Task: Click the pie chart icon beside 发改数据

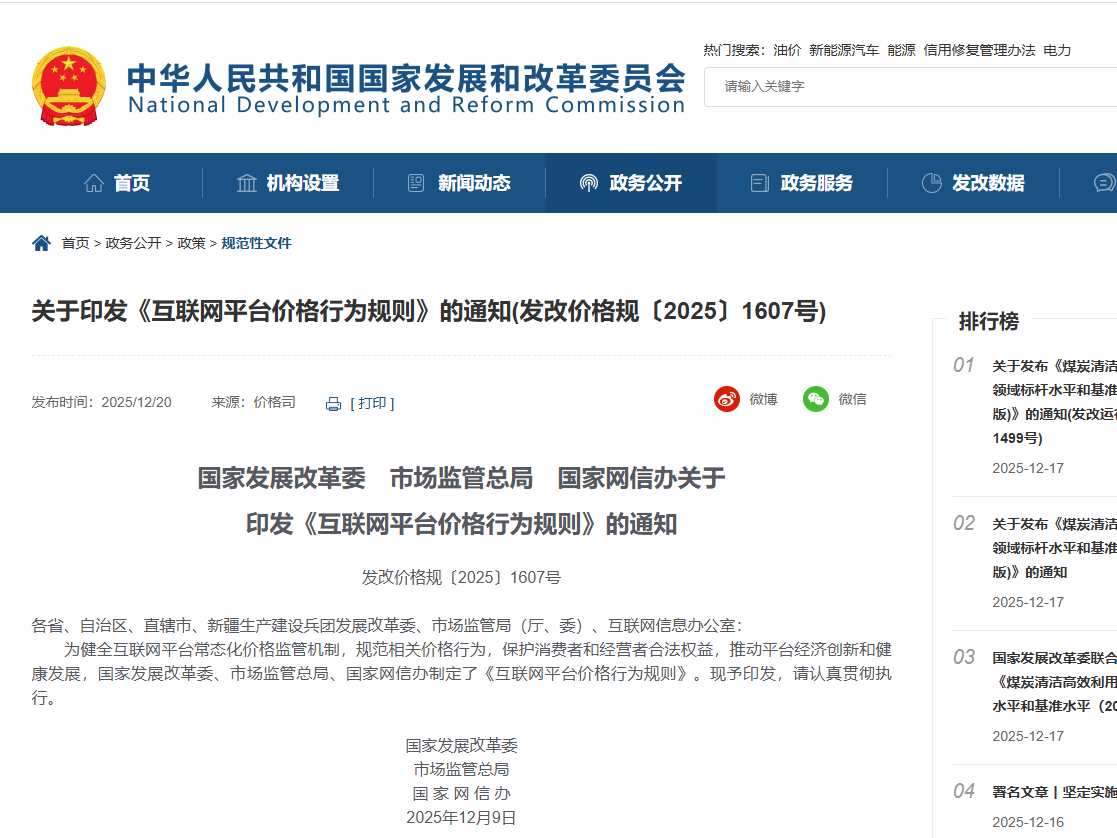Action: pyautogui.click(x=931, y=183)
